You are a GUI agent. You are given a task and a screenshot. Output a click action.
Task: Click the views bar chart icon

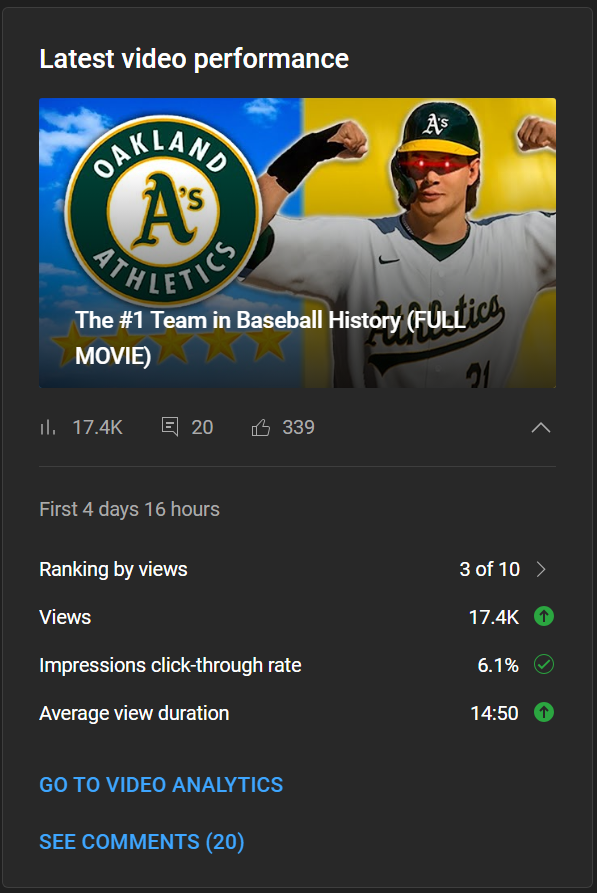coord(48,427)
